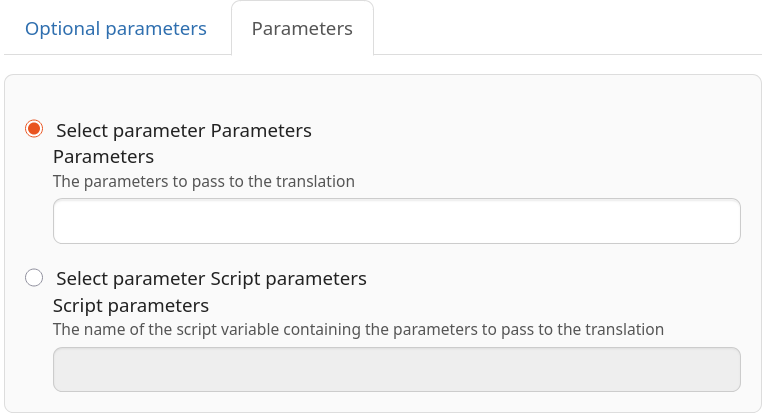Click the greyed-out Script parameters input field
The height and width of the screenshot is (418, 770).
tap(396, 369)
